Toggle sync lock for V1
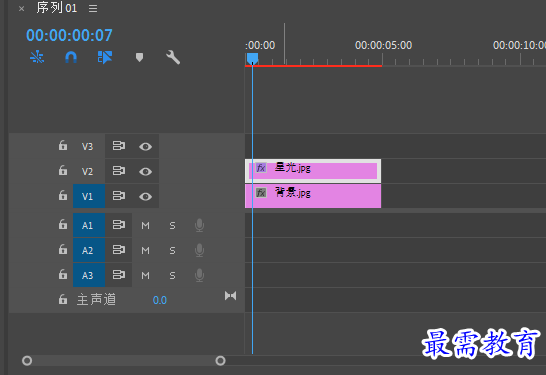 coord(119,196)
